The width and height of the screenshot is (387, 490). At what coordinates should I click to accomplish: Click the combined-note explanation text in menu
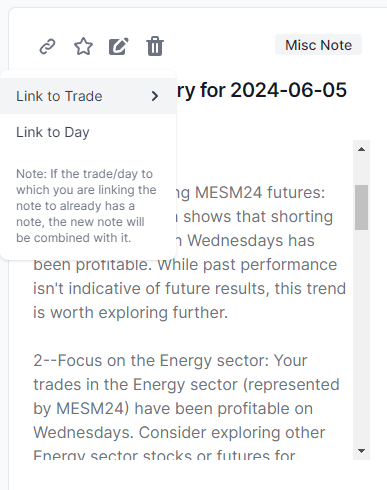pos(86,206)
